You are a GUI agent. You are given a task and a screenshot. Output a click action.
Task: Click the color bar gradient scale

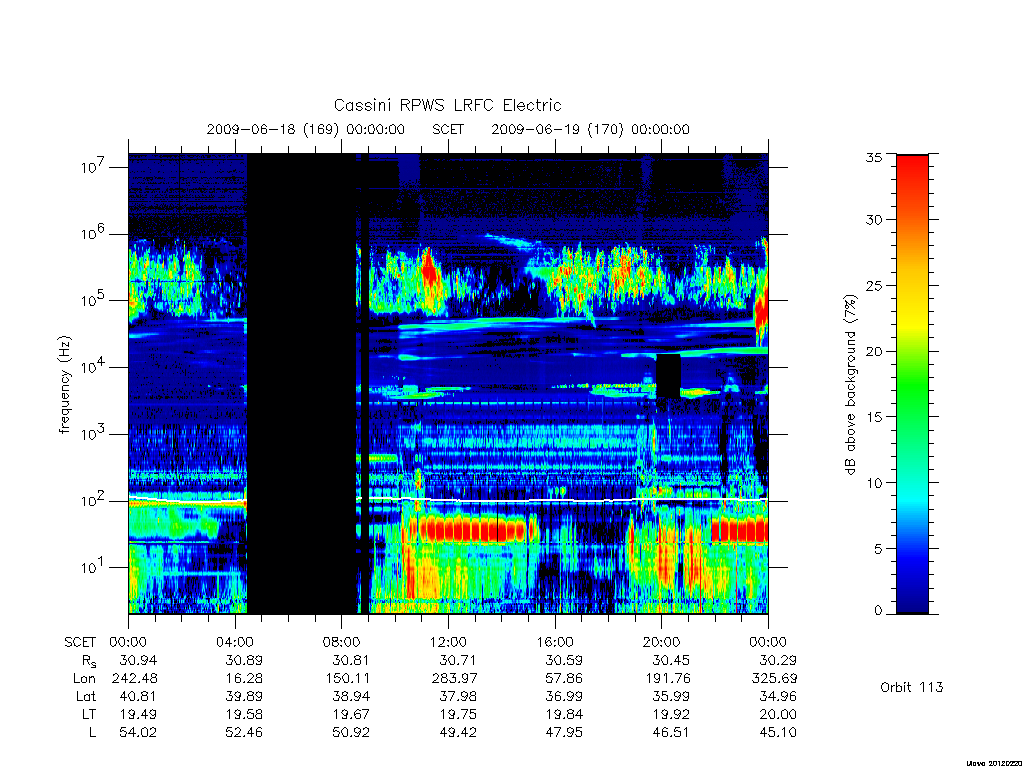tap(912, 384)
